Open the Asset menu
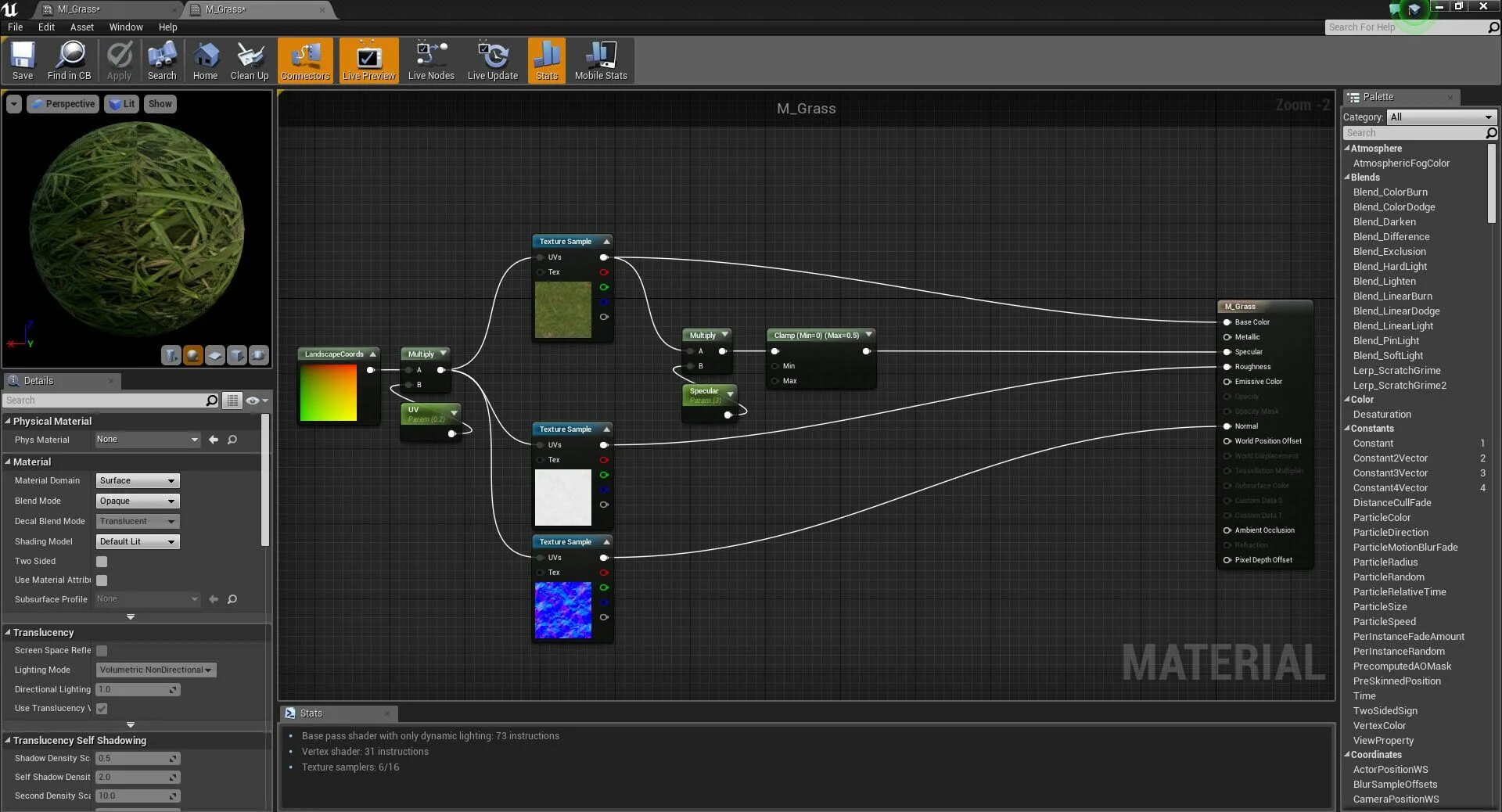1502x812 pixels. point(81,27)
